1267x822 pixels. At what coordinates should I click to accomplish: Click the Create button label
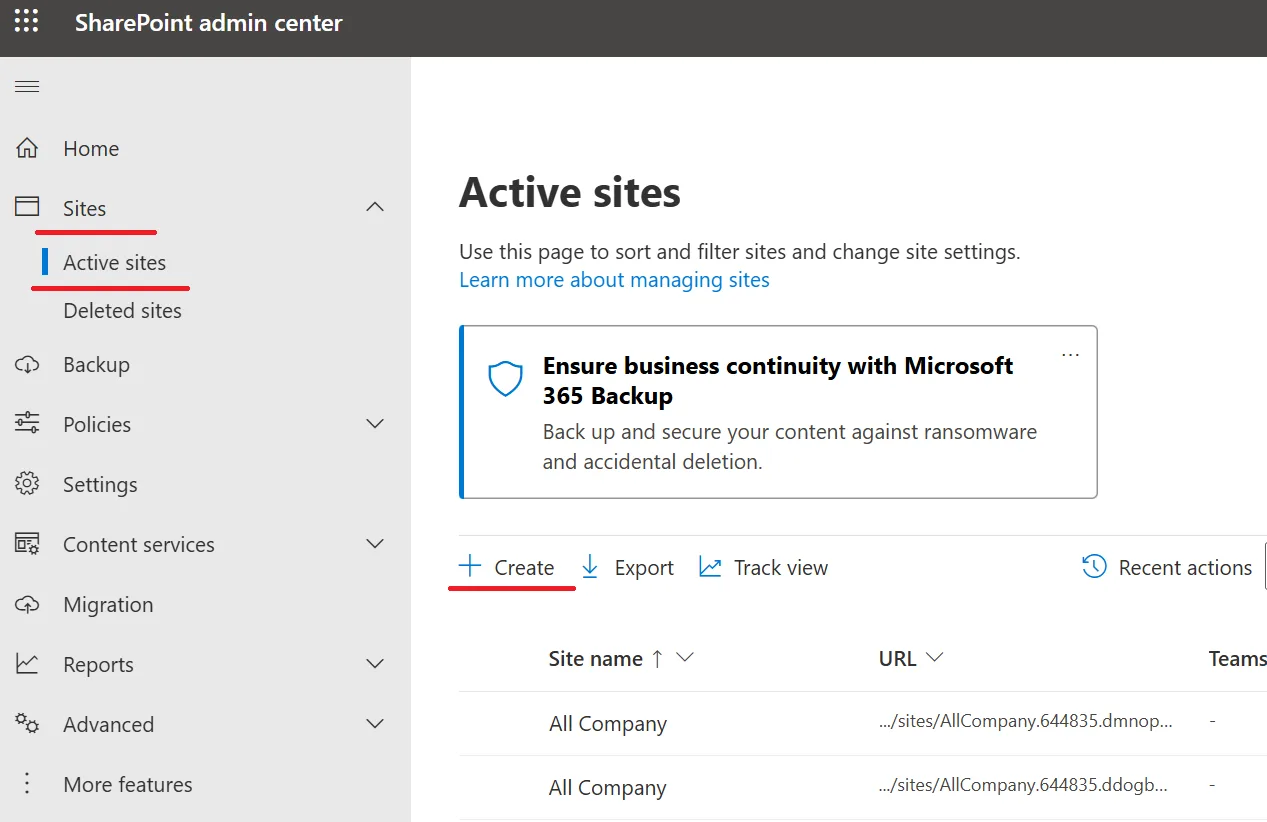pos(524,567)
